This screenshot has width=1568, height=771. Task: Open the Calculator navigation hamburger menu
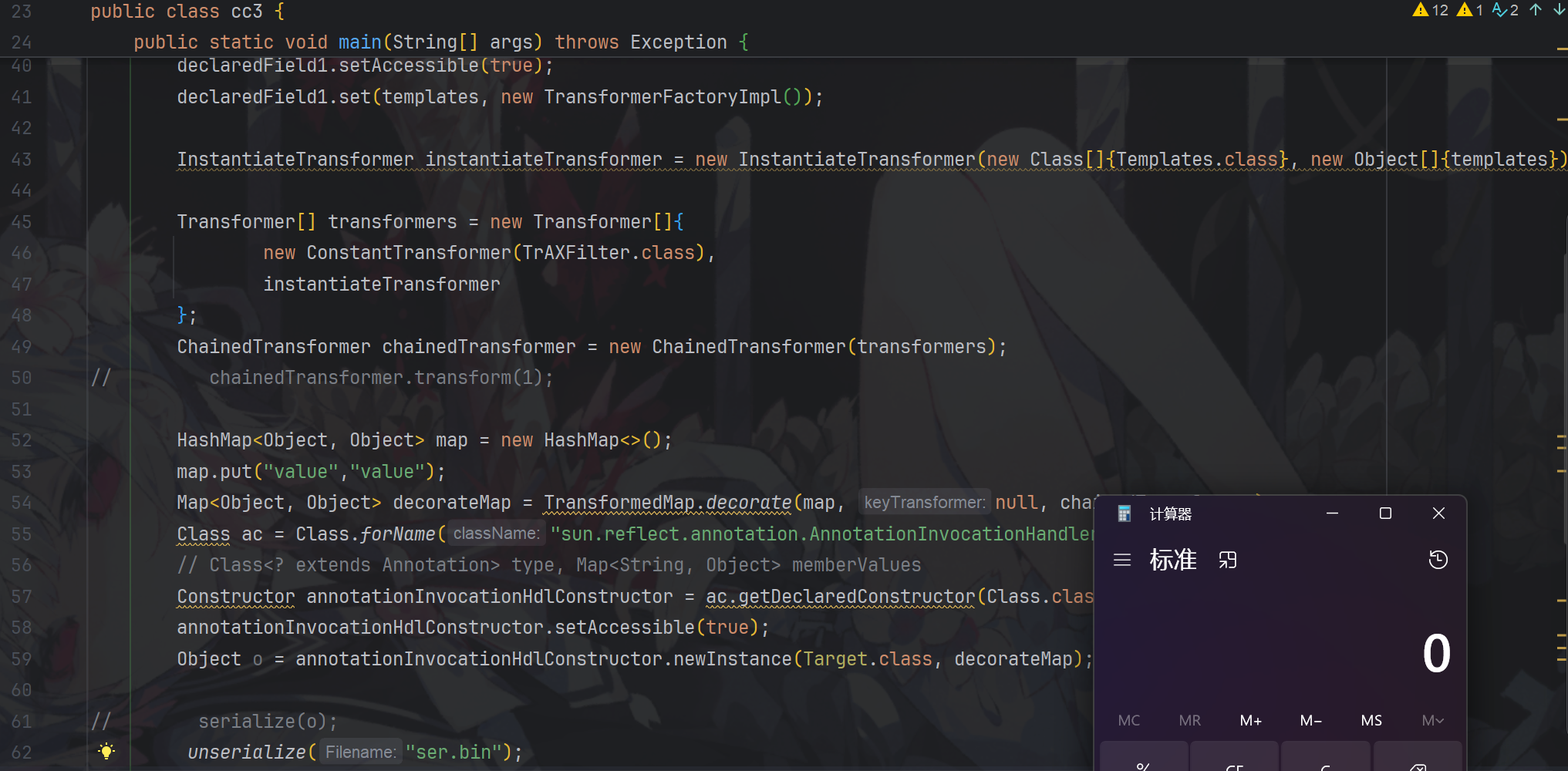click(1122, 561)
